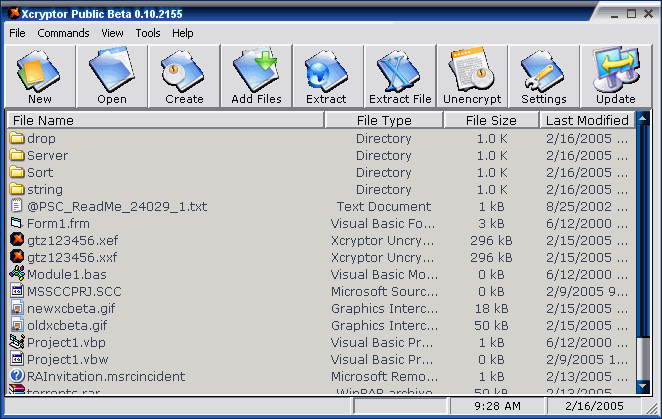The height and width of the screenshot is (419, 662).
Task: Open Settings from the toolbar
Action: tap(544, 76)
